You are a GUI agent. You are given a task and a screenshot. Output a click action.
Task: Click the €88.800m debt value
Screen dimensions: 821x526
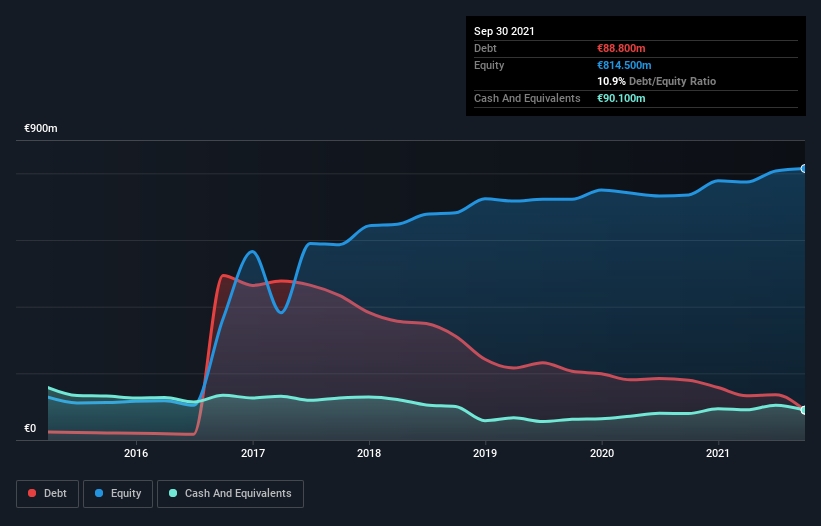(x=621, y=48)
